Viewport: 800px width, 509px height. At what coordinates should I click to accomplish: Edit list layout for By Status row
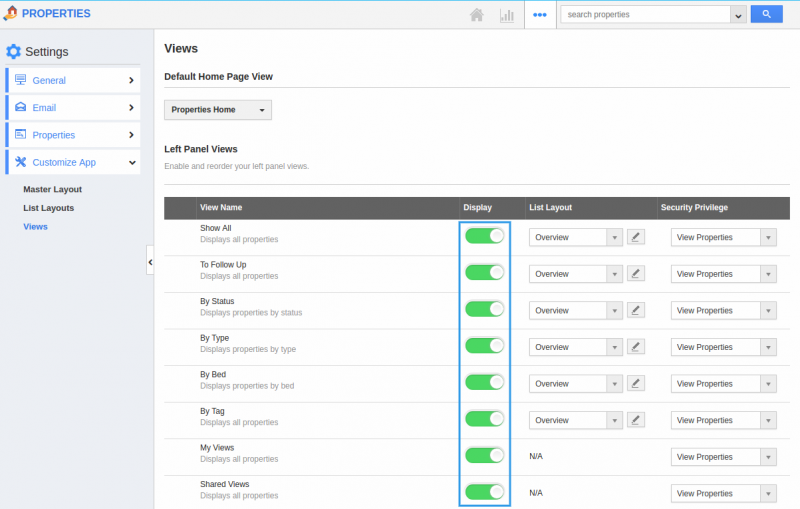636,311
